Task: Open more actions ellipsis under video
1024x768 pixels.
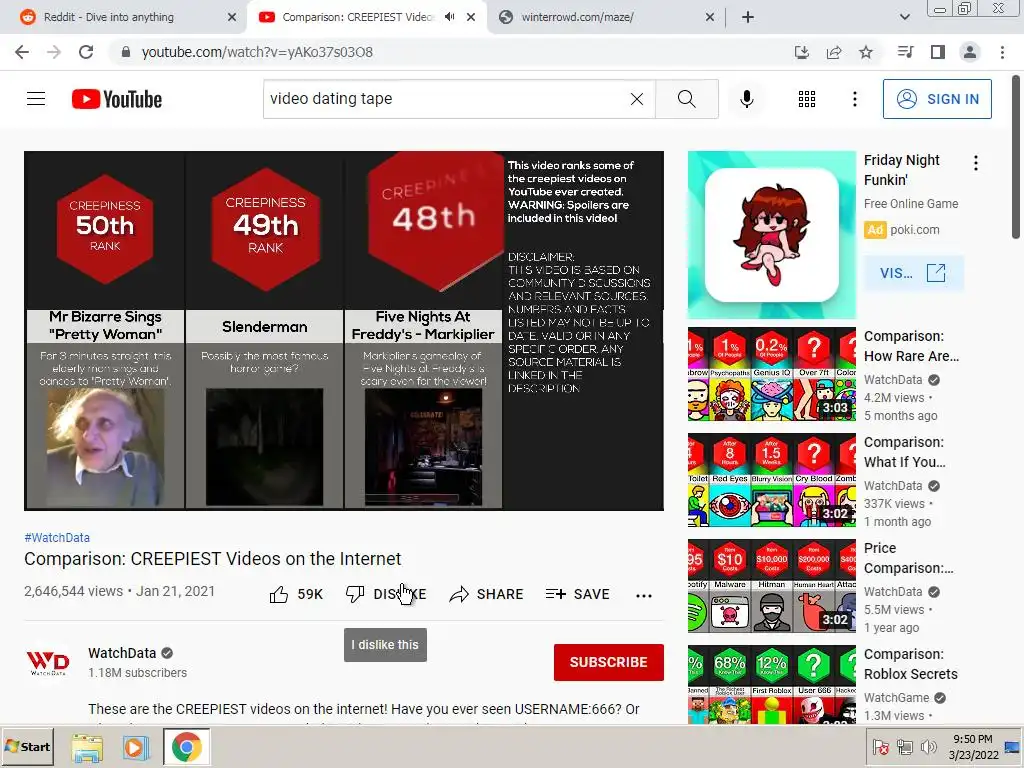Action: coord(644,595)
